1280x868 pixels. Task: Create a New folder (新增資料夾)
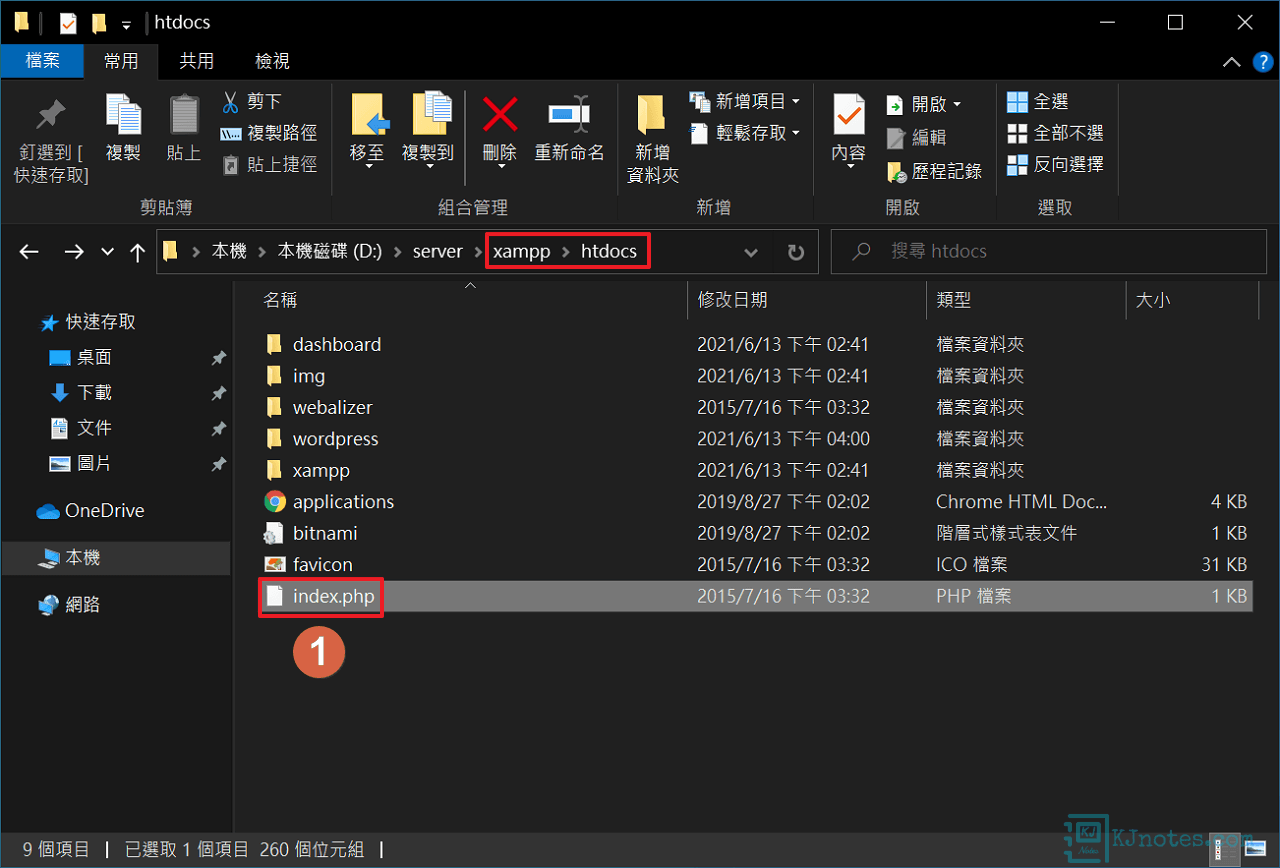click(652, 138)
